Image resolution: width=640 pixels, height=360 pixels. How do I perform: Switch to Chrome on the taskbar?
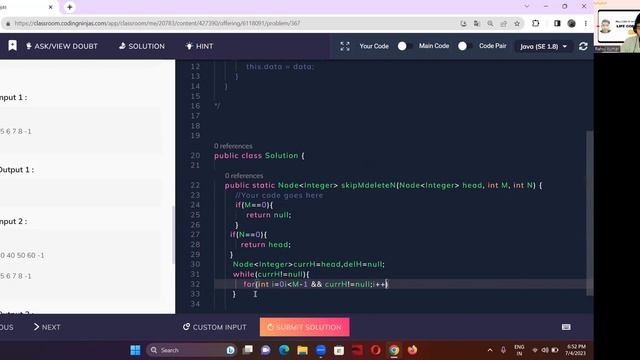tap(394, 350)
